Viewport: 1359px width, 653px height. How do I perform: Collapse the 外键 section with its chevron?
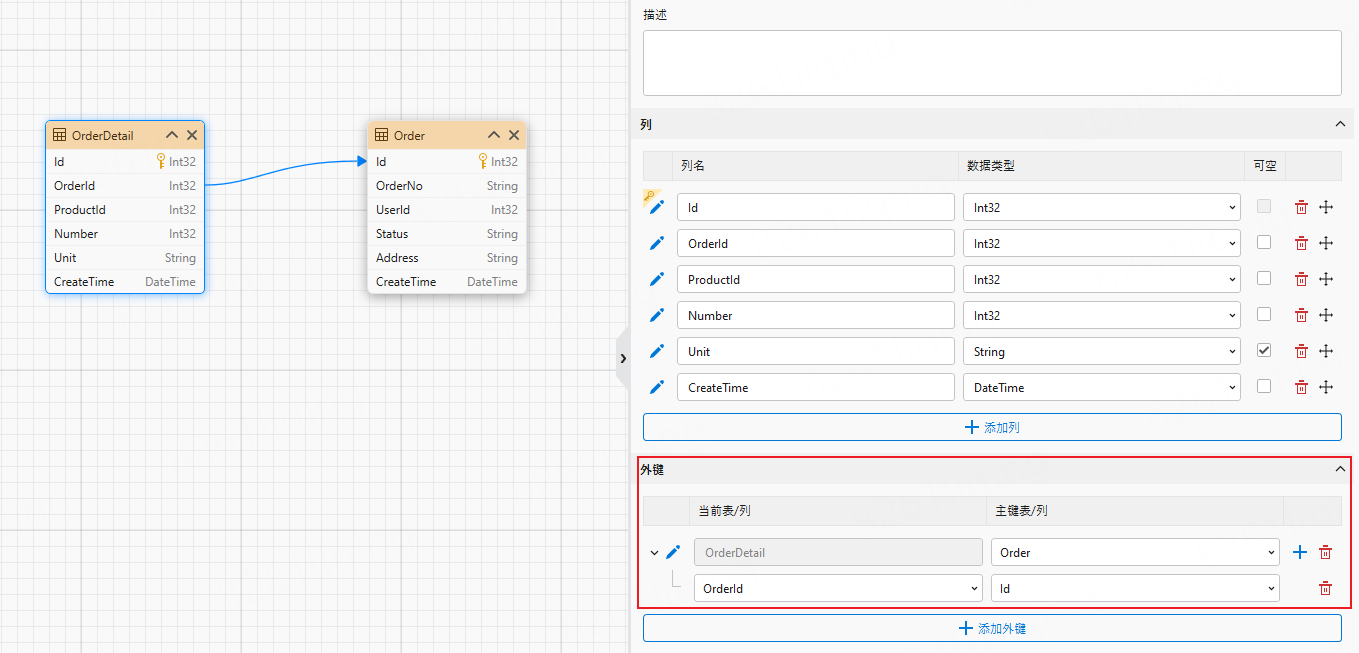(x=1340, y=469)
